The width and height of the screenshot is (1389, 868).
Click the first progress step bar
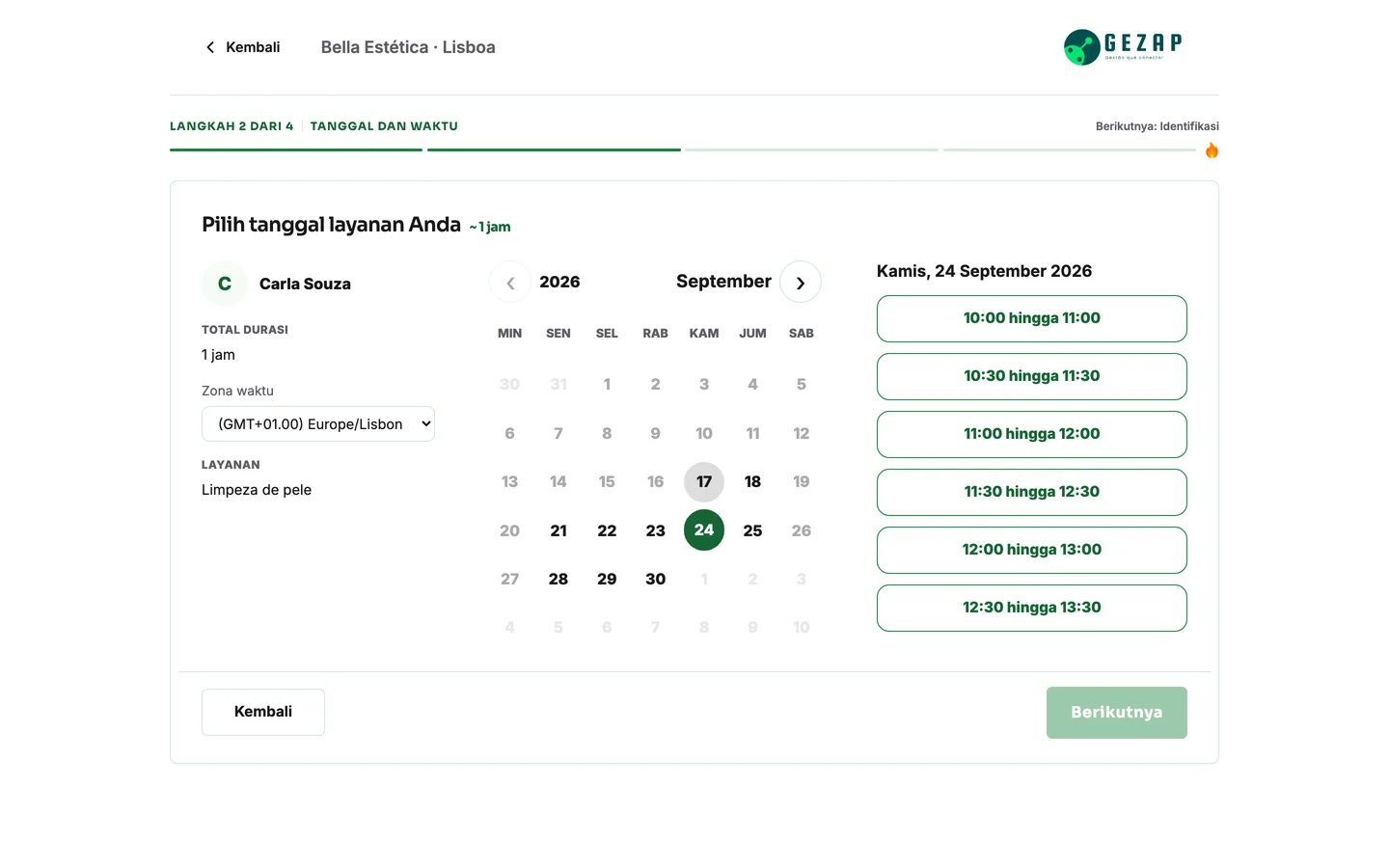point(296,149)
